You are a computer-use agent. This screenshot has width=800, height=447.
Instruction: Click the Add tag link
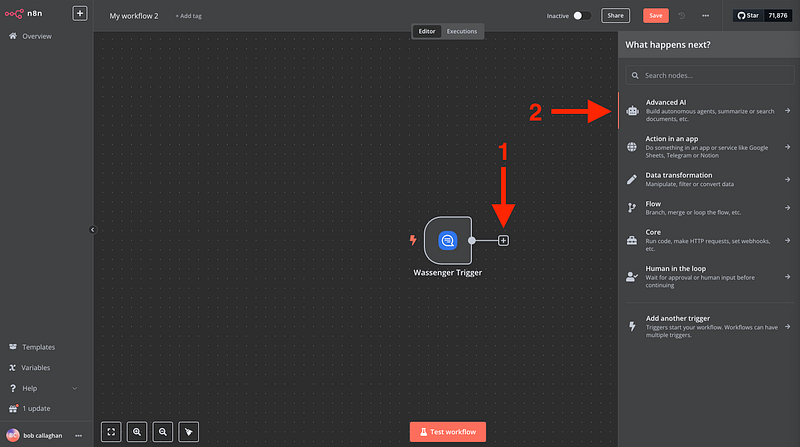187,16
